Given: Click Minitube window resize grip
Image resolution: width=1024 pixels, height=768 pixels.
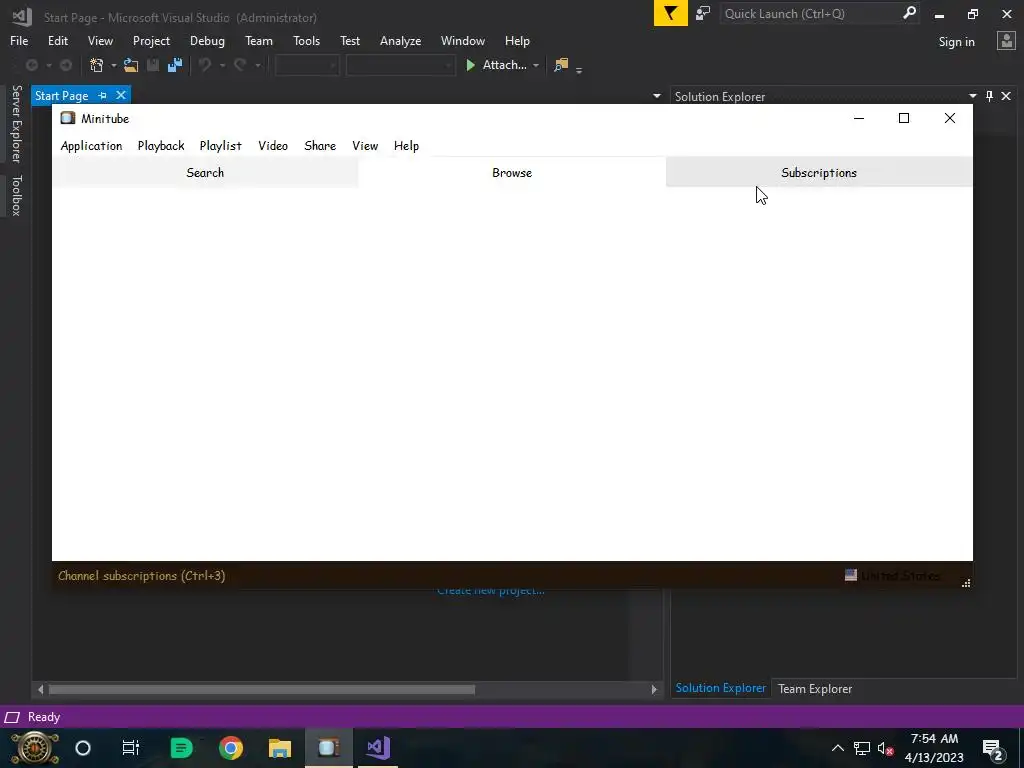Looking at the screenshot, I should (x=966, y=583).
